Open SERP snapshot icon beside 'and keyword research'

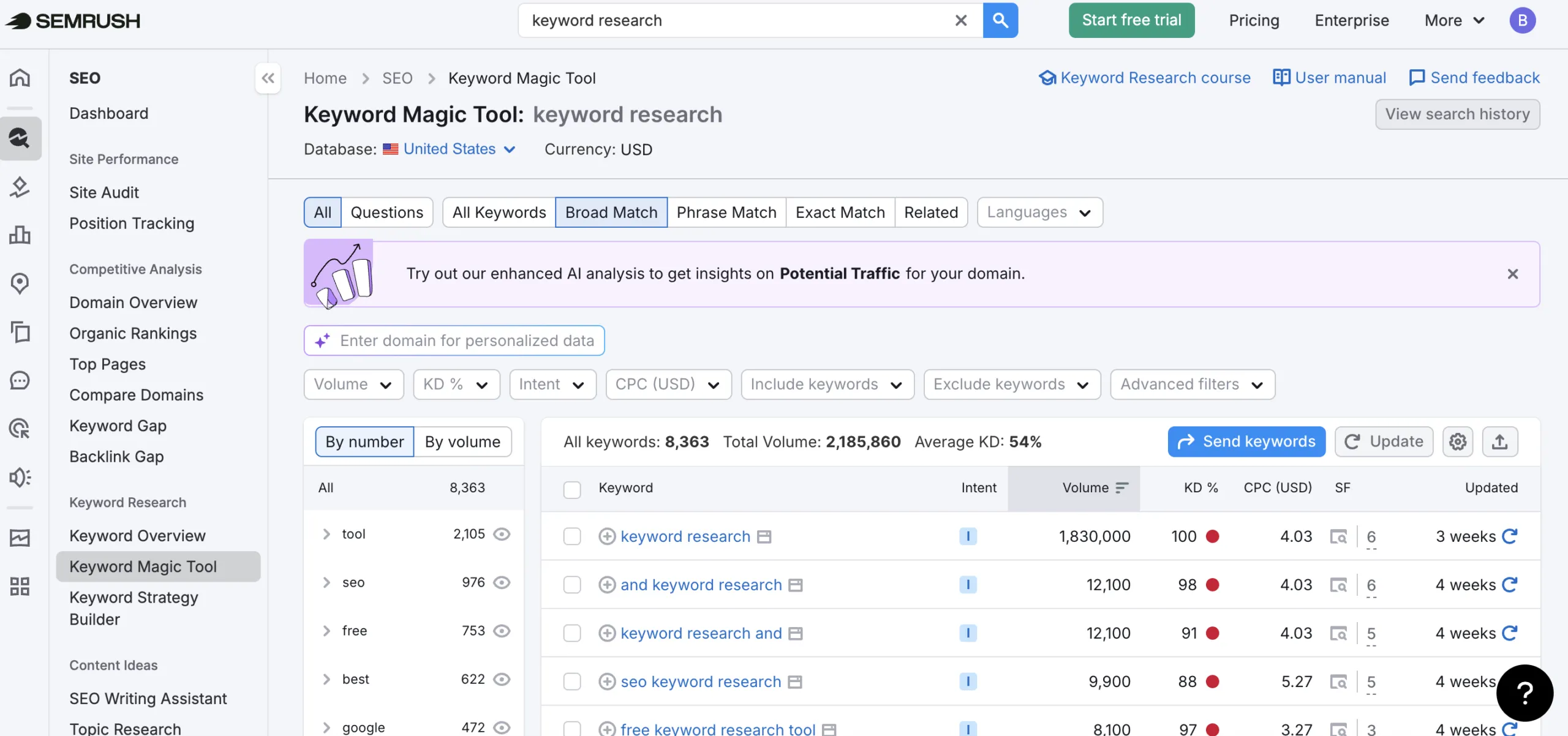click(x=795, y=585)
